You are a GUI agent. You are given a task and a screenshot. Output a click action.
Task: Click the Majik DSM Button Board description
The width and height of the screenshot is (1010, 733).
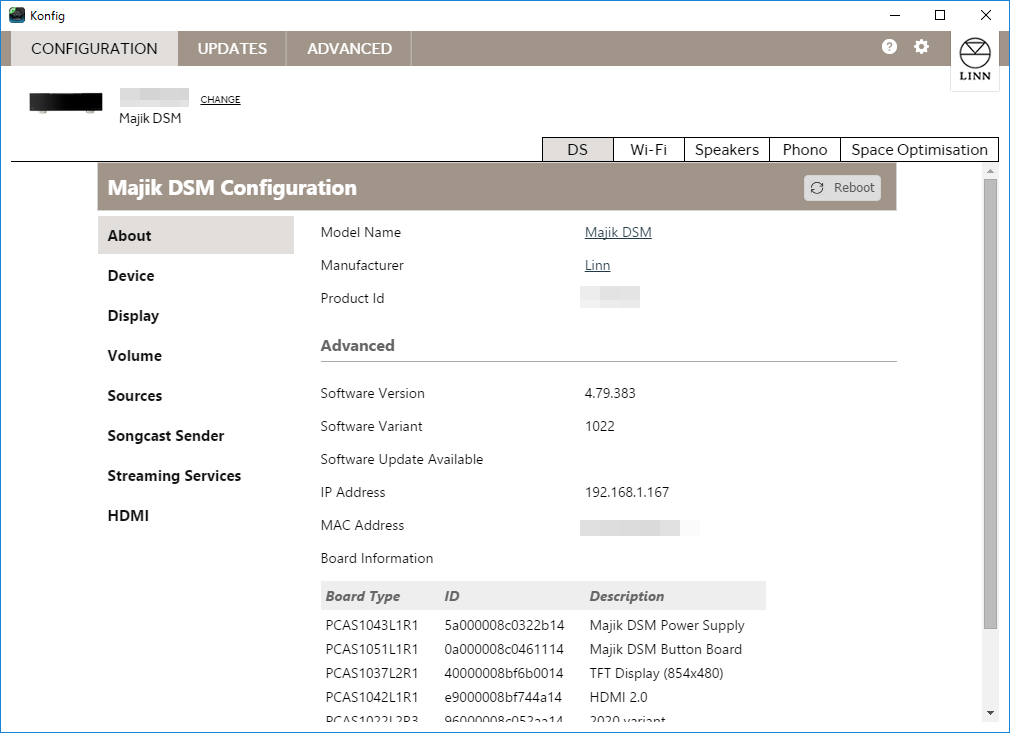[x=665, y=649]
